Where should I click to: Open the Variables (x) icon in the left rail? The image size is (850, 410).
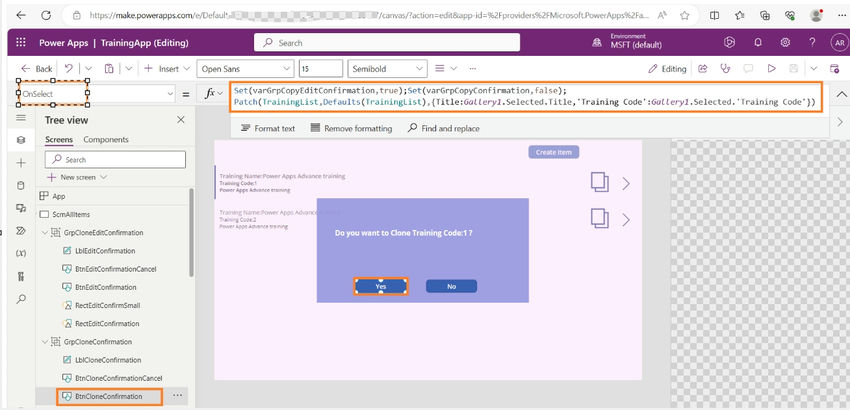tap(21, 253)
